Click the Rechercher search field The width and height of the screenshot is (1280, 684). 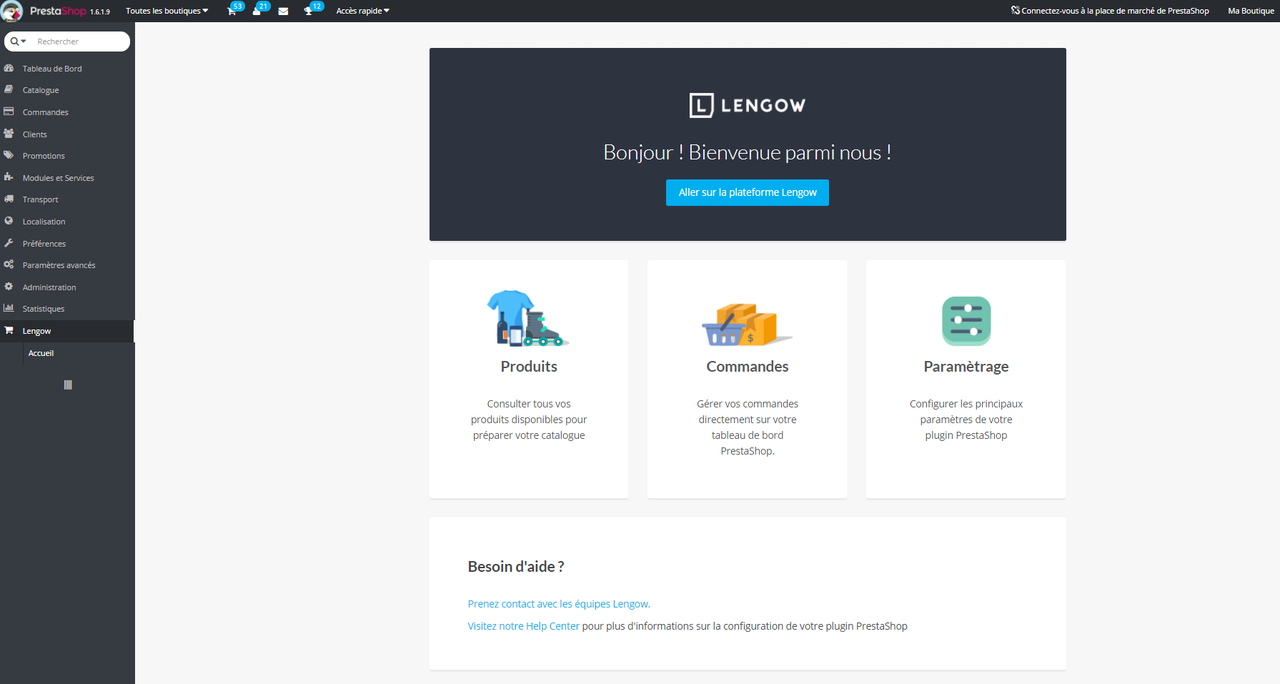click(80, 42)
